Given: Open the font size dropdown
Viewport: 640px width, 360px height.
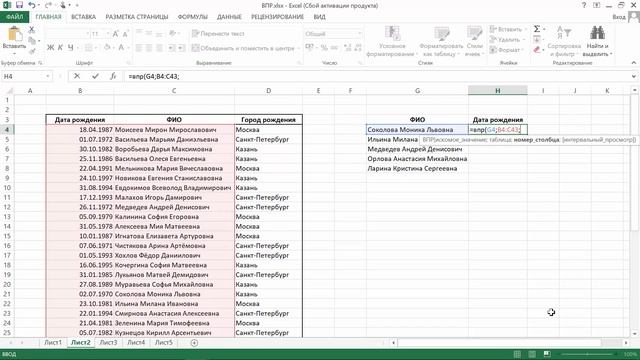Looking at the screenshot, I should tap(108, 34).
